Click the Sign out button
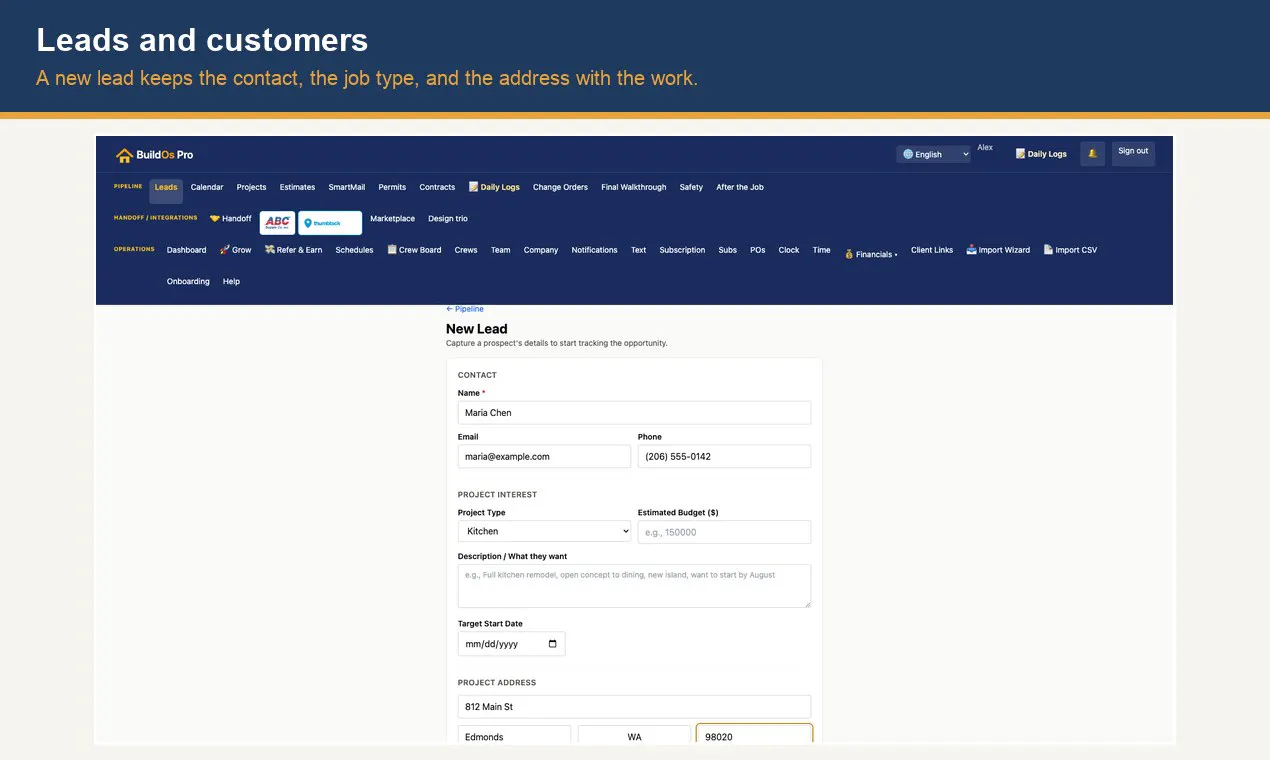This screenshot has height=760, width=1270. pyautogui.click(x=1133, y=153)
